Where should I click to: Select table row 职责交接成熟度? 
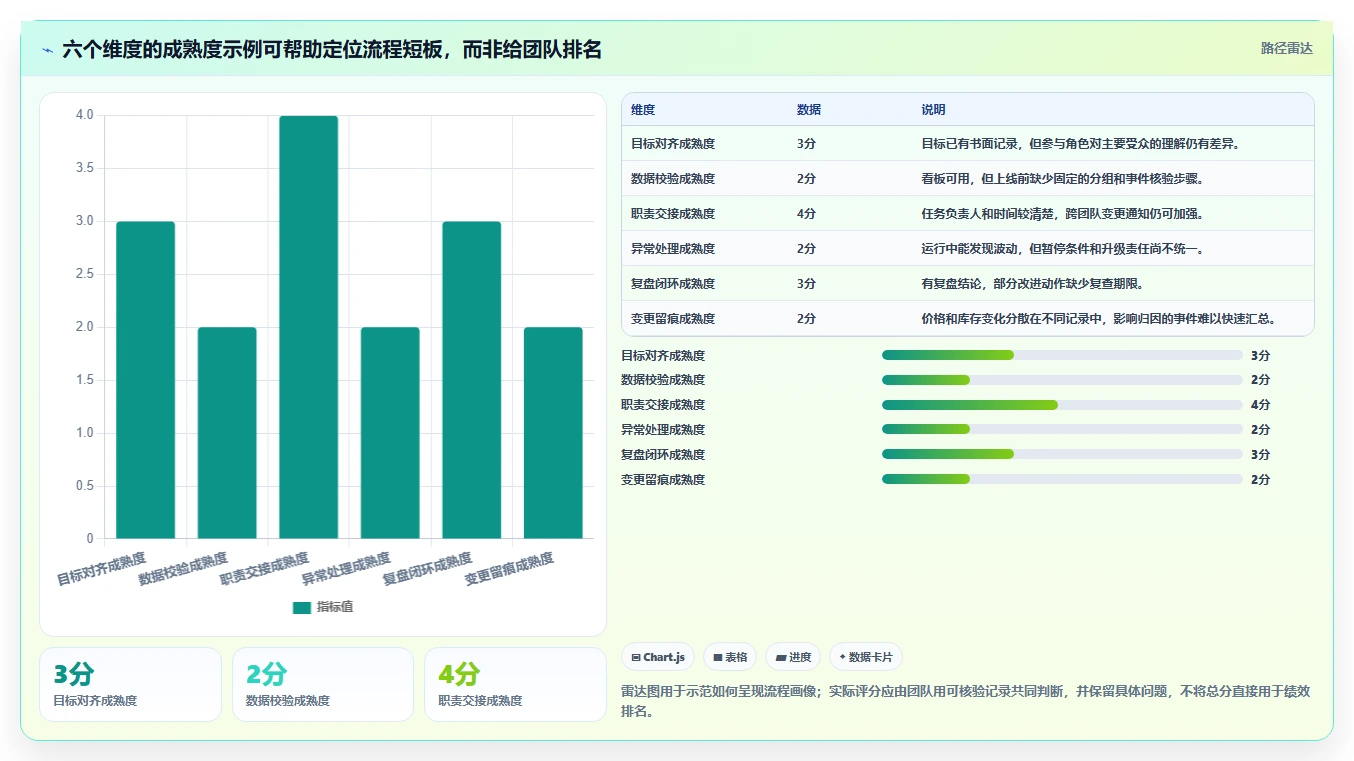tap(967, 214)
